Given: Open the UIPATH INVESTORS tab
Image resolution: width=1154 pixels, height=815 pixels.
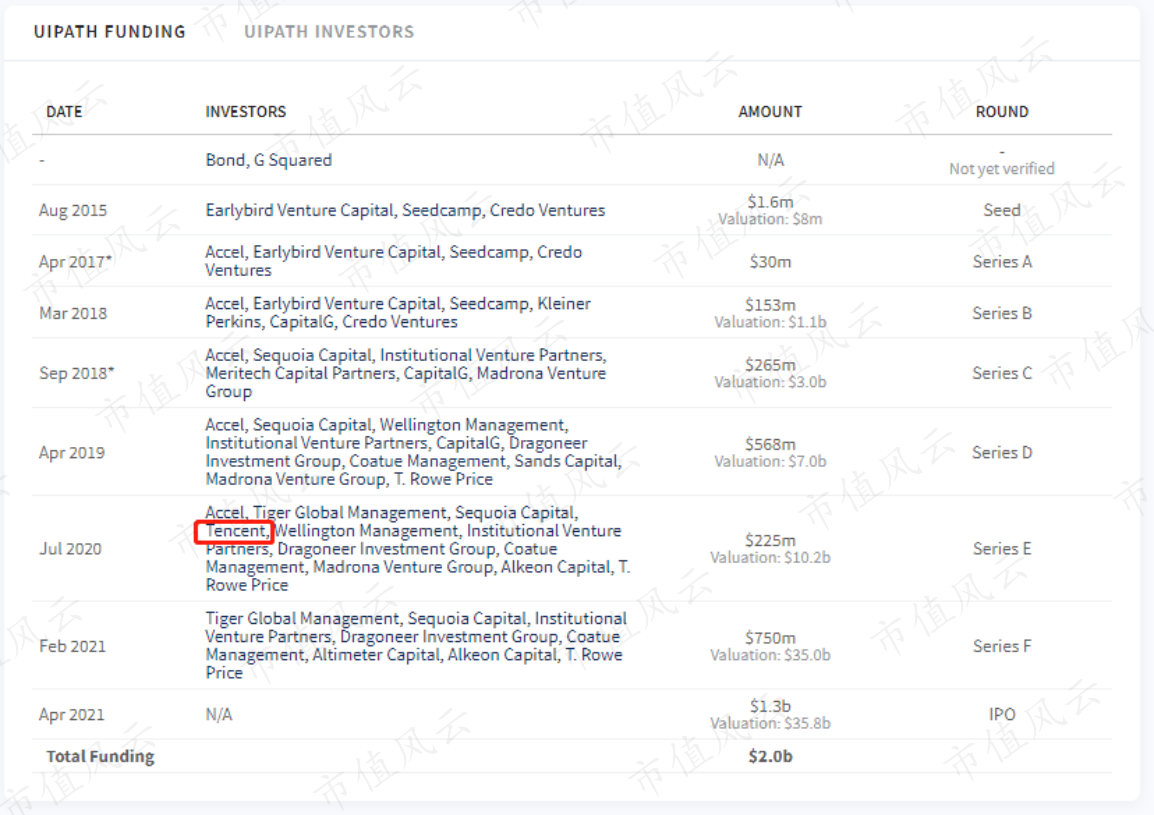Looking at the screenshot, I should tap(329, 32).
